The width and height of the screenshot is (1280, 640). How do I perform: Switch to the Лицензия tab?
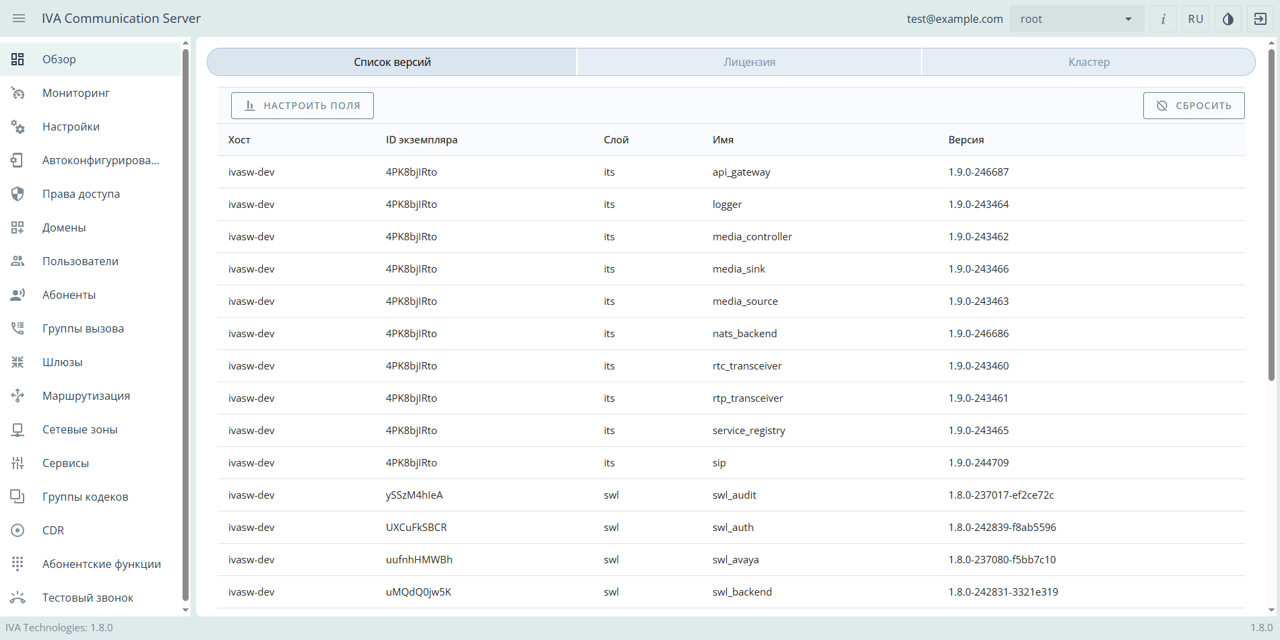click(x=749, y=62)
